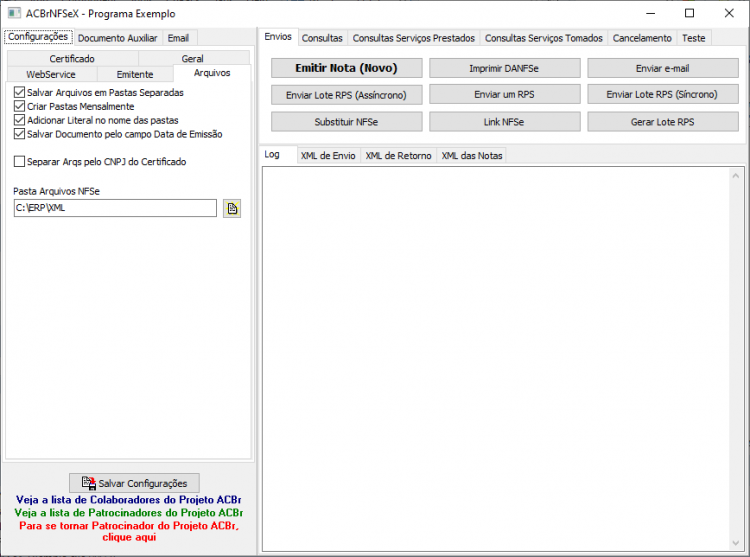Open Consultas Serviços Tomados tab

pyautogui.click(x=544, y=38)
